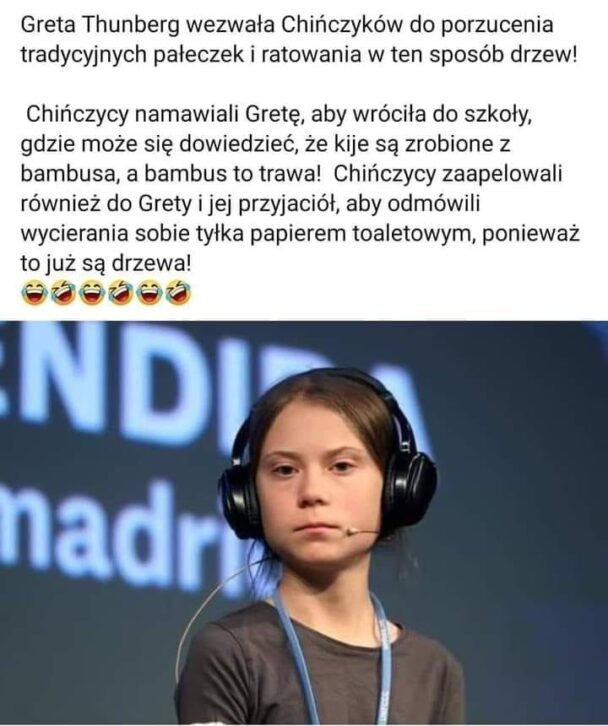Viewport: 608px width, 726px height.
Task: Click the last tilted laughing emoji in the row
Action: tap(178, 292)
